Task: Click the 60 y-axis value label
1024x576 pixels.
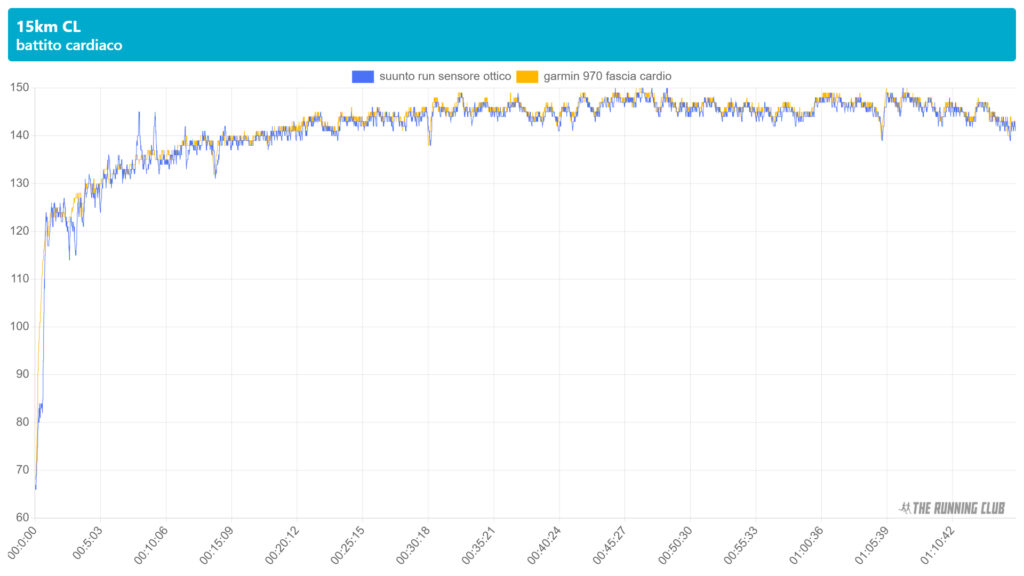Action: pyautogui.click(x=21, y=518)
